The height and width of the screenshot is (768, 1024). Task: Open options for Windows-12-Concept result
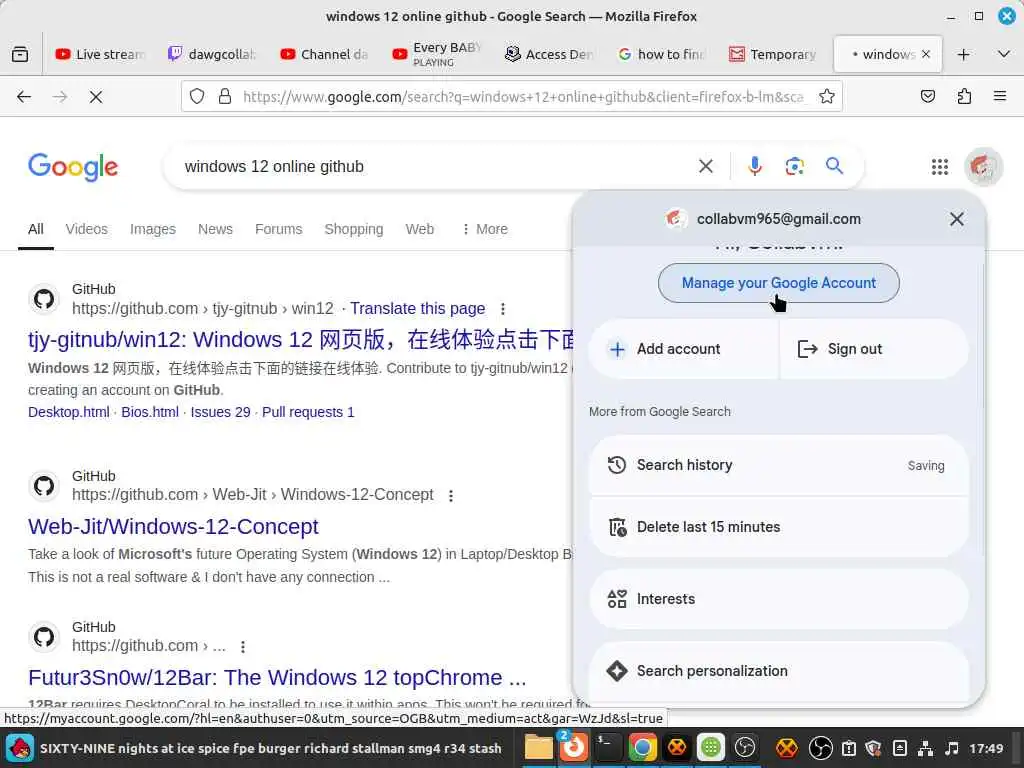[451, 496]
